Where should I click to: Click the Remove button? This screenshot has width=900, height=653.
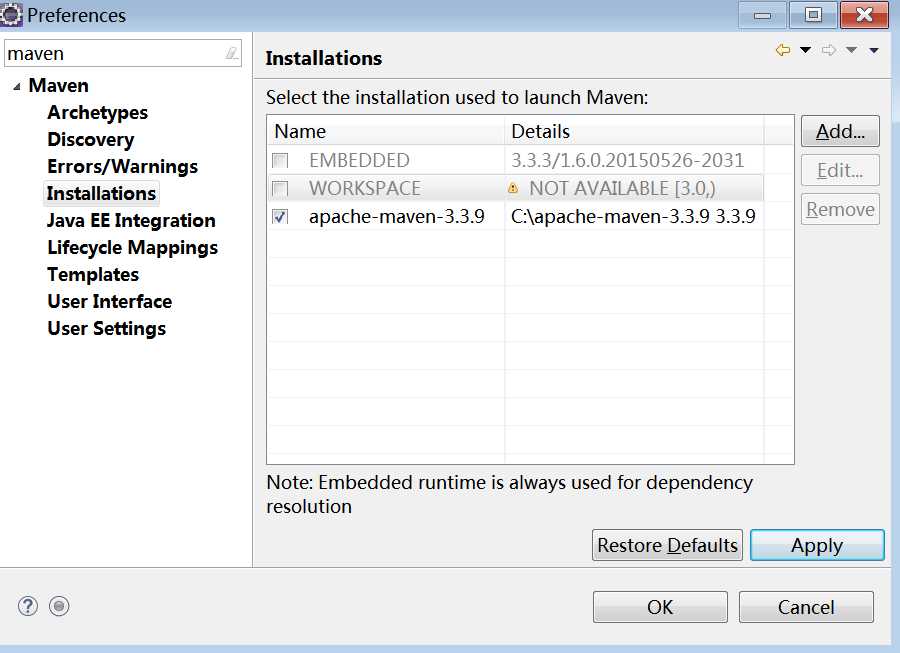pyautogui.click(x=840, y=209)
